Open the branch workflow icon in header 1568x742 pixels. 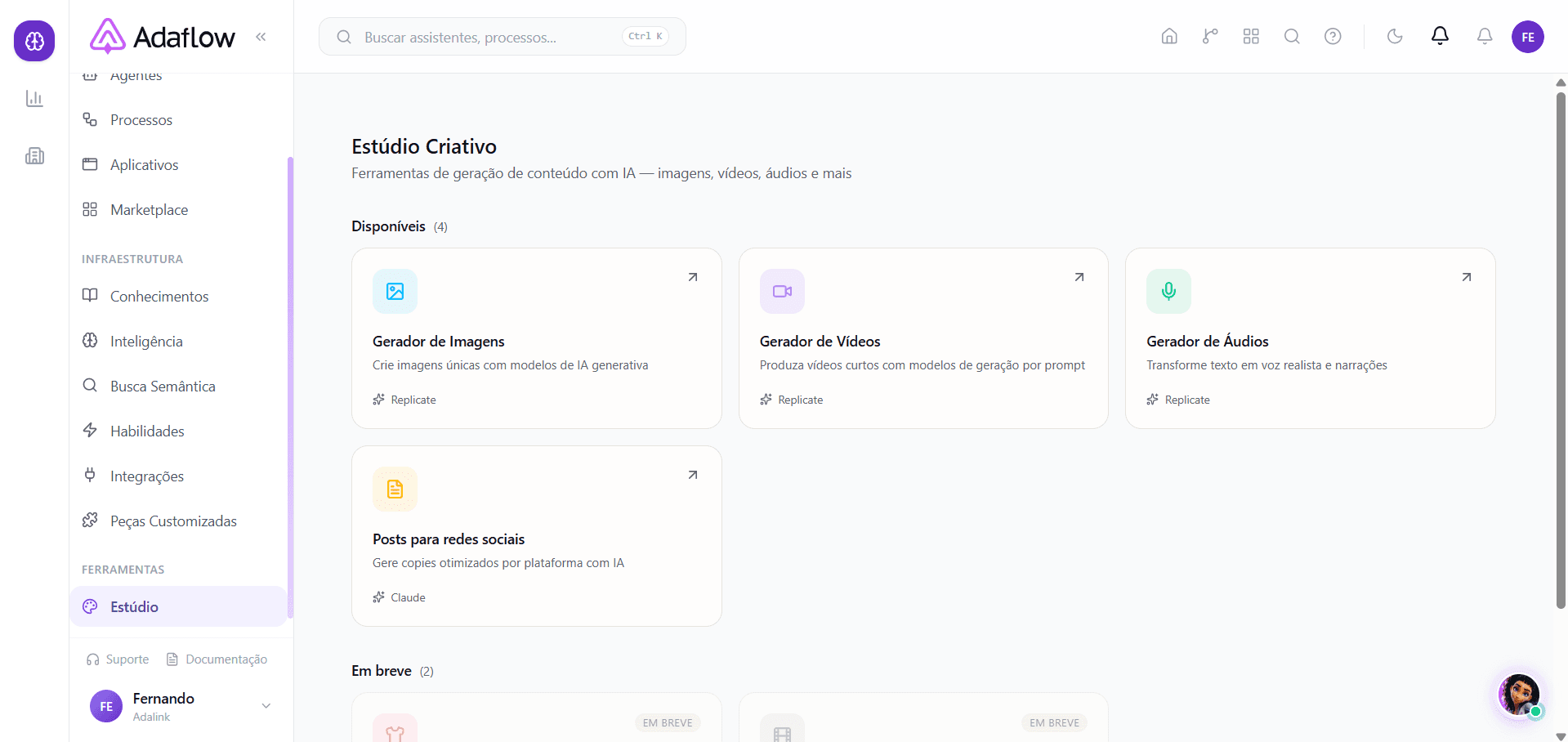point(1210,37)
